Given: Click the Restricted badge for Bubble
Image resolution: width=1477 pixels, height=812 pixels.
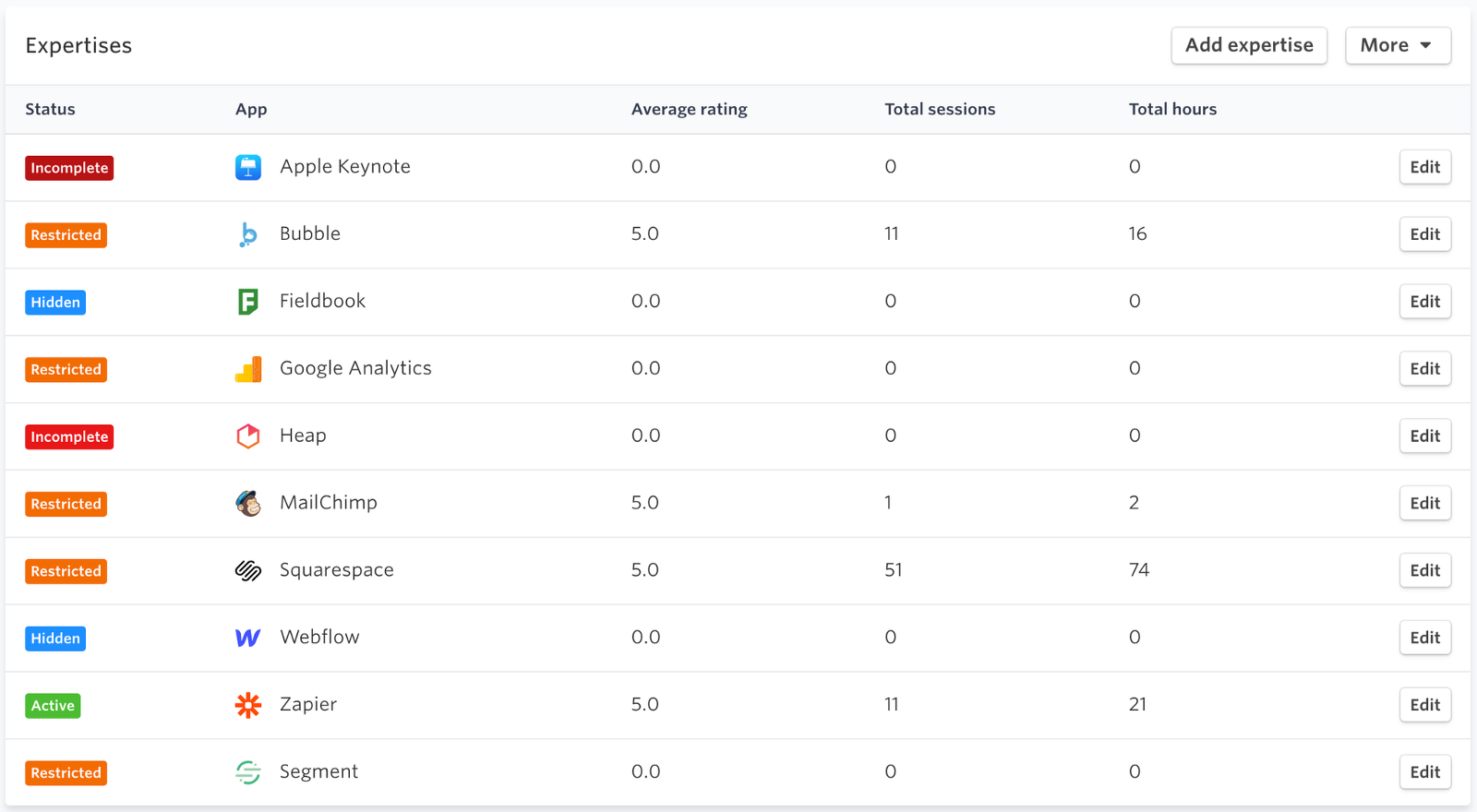Looking at the screenshot, I should 66,235.
